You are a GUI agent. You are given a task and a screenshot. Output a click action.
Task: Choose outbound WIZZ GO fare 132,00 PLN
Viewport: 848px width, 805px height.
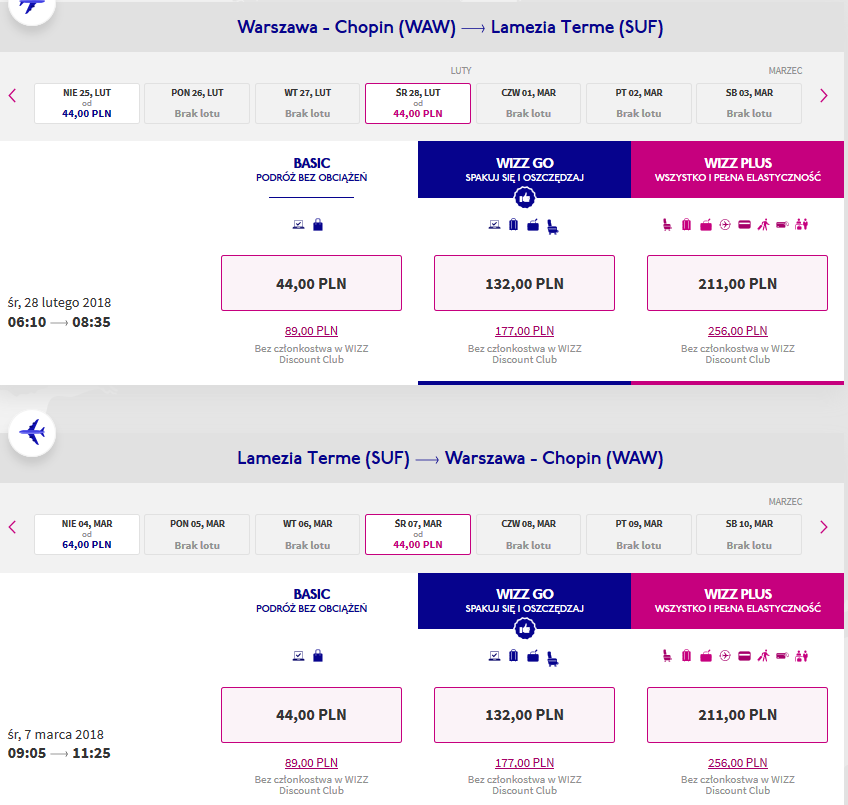click(525, 283)
